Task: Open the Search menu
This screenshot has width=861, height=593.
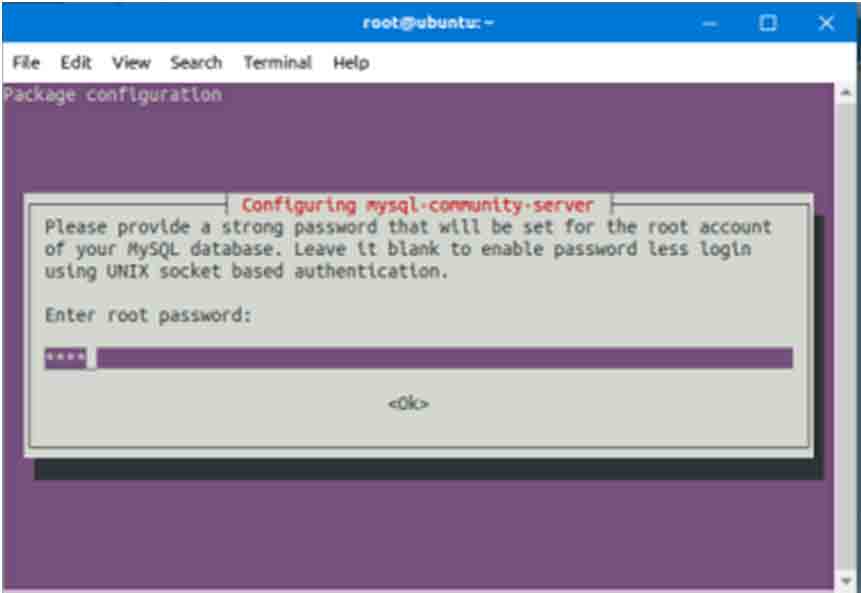Action: pos(196,63)
